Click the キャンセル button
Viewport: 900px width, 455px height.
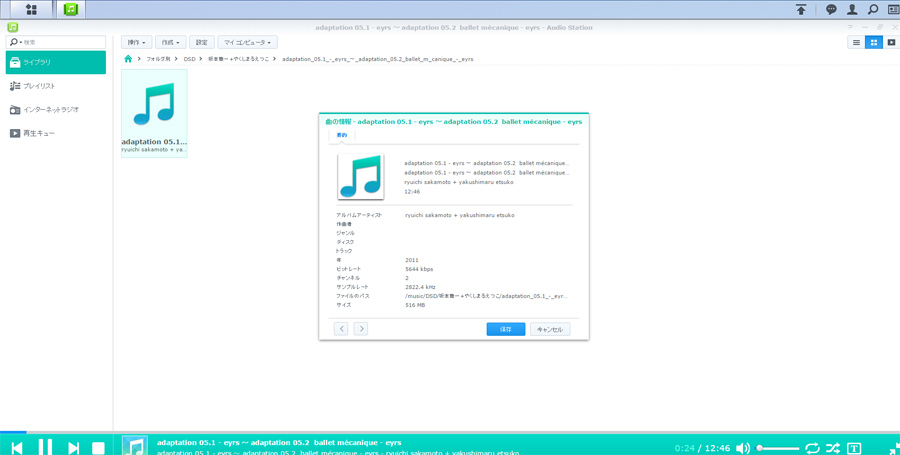[550, 329]
